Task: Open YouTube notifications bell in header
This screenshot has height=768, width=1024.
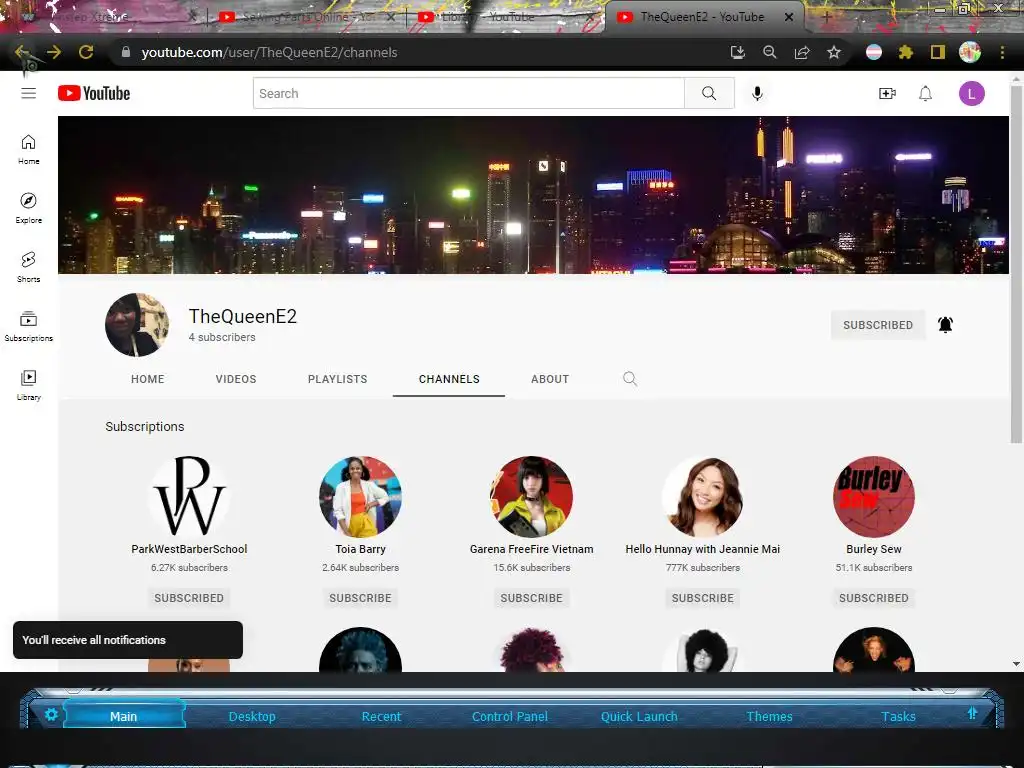Action: (x=925, y=93)
